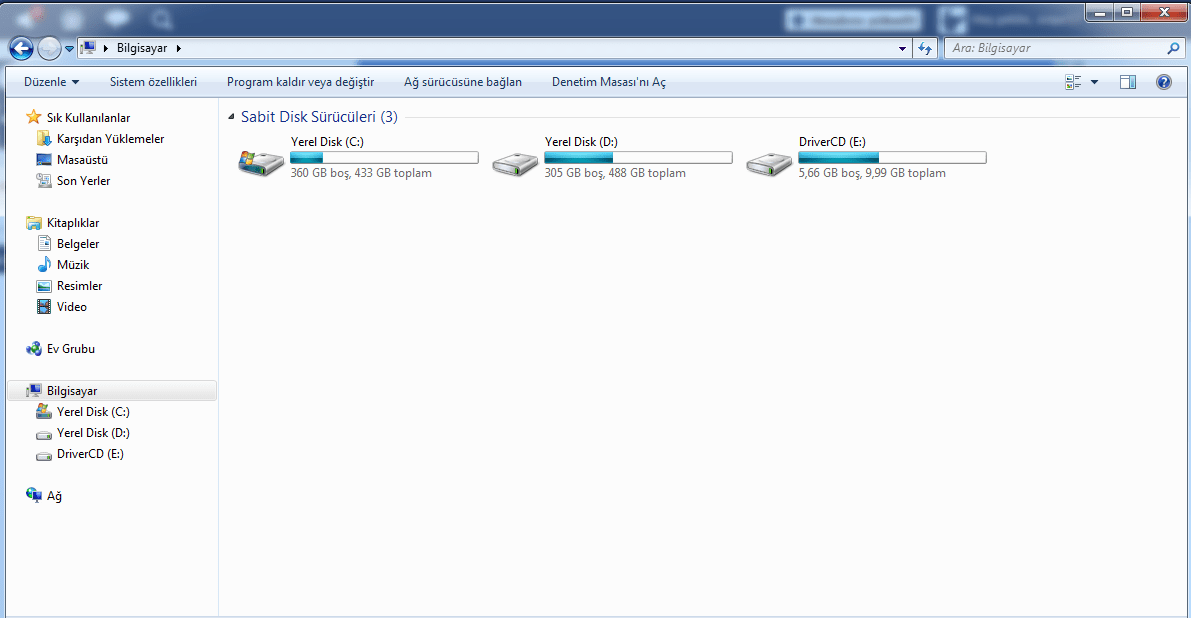Open the recent pages dropdown arrow
The image size is (1191, 618).
[69, 49]
